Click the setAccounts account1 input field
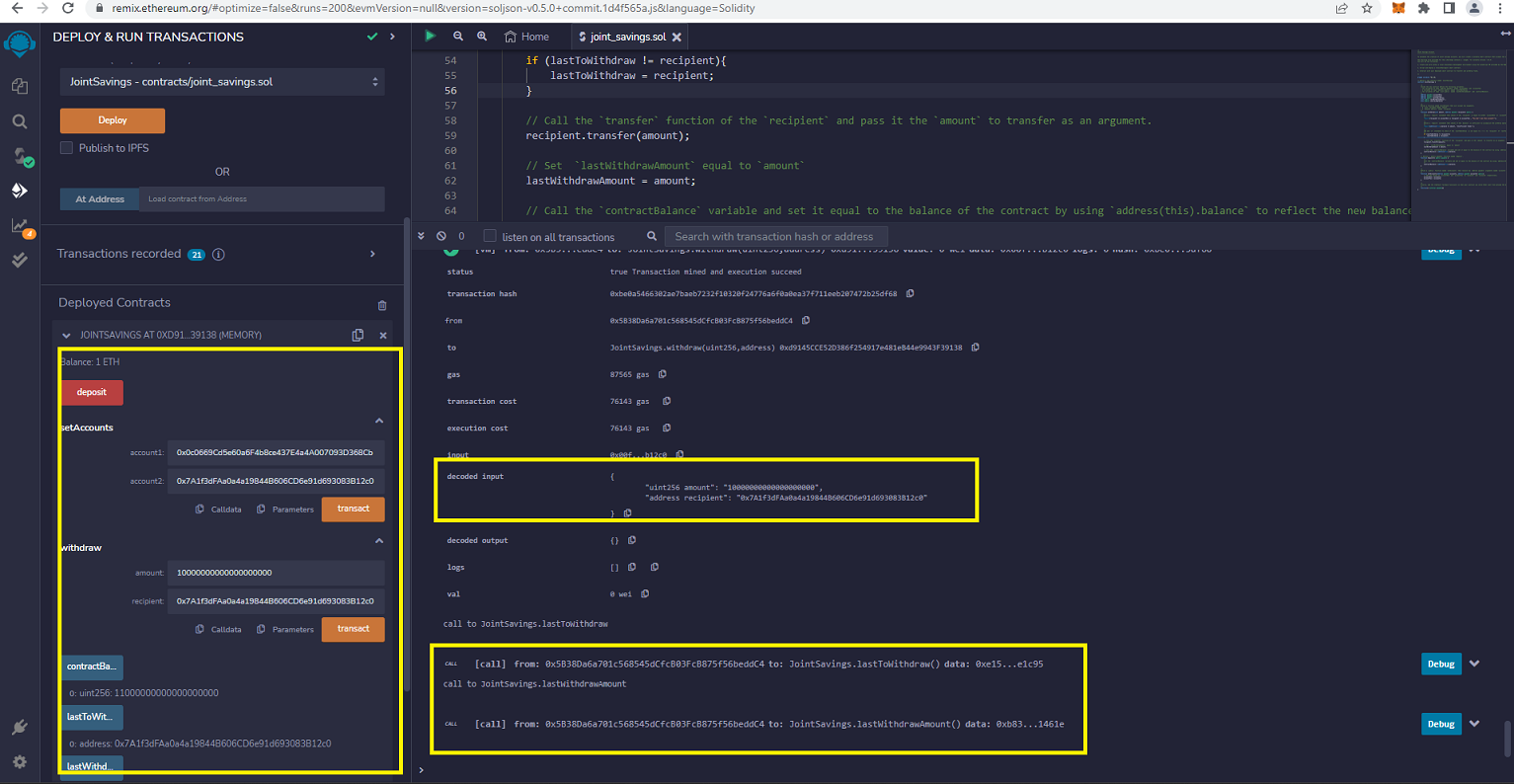 [276, 452]
